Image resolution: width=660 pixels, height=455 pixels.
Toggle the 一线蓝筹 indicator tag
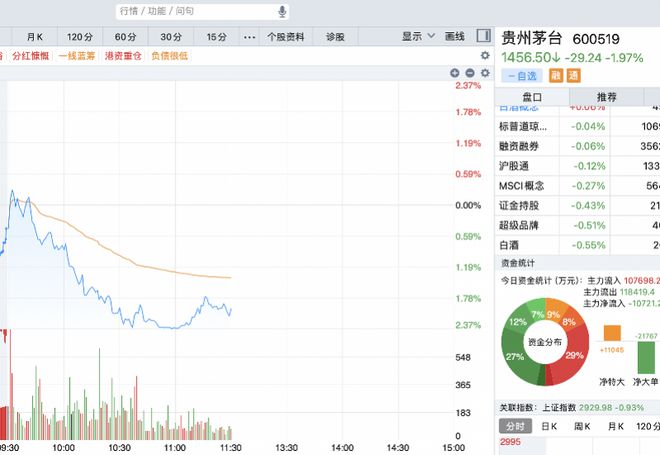point(79,56)
